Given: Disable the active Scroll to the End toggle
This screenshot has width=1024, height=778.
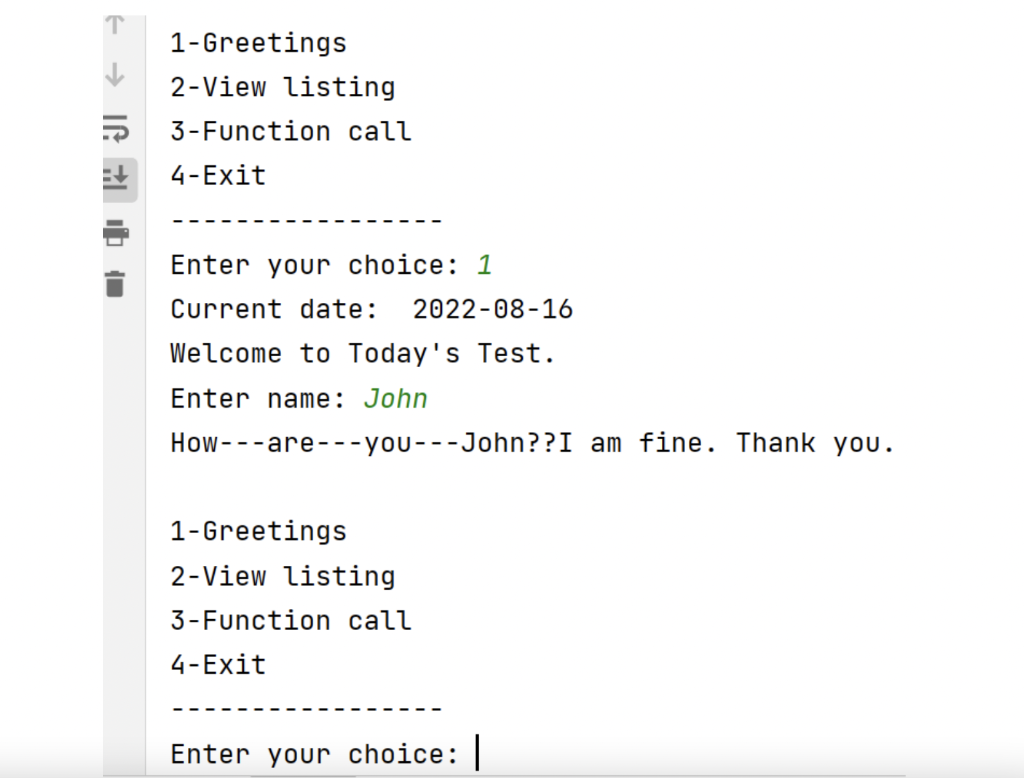Looking at the screenshot, I should [116, 179].
